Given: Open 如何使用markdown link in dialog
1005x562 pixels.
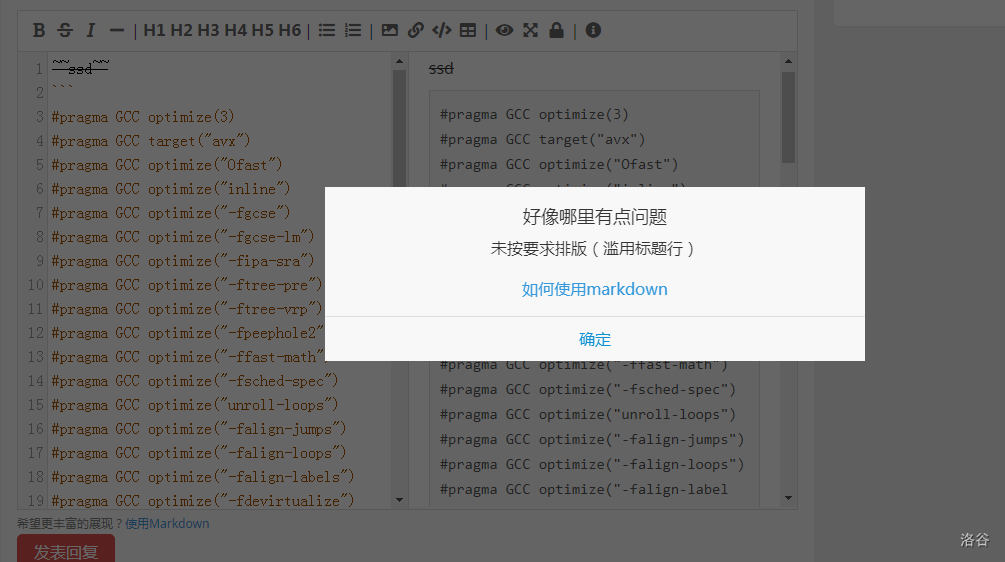Looking at the screenshot, I should (x=595, y=289).
